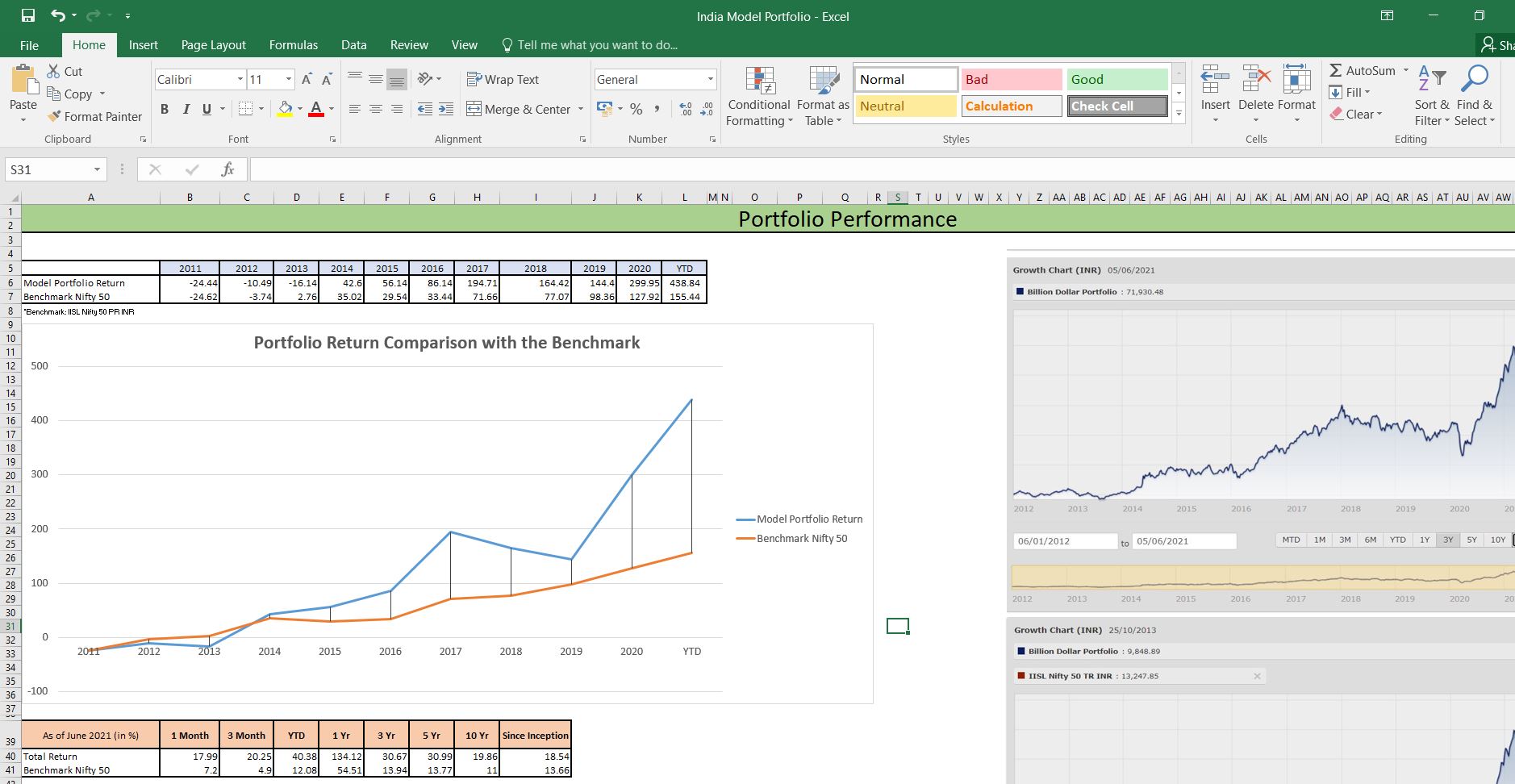Decrease font size with small A icon

pos(327,79)
